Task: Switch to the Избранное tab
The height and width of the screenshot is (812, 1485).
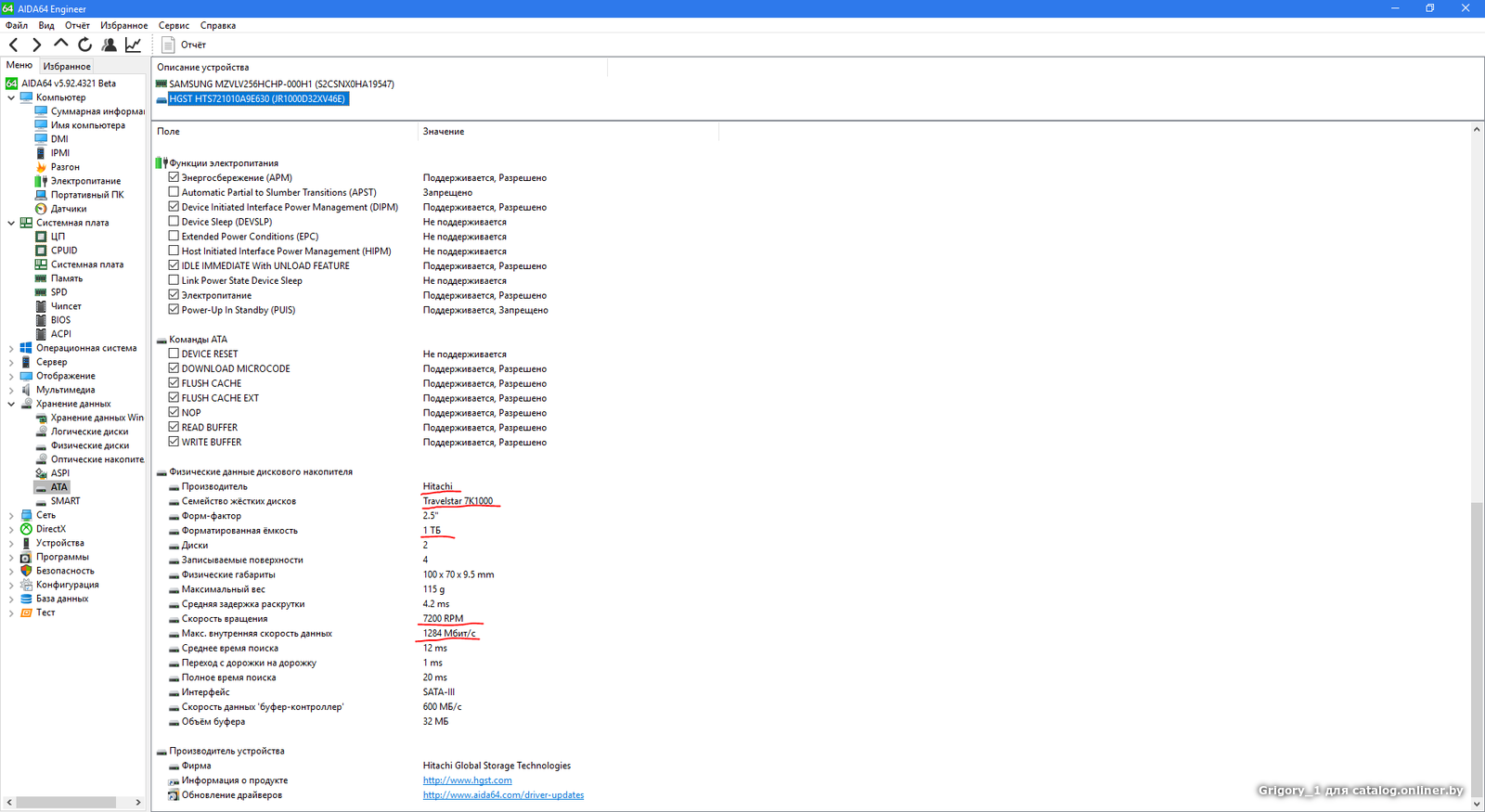Action: click(67, 67)
